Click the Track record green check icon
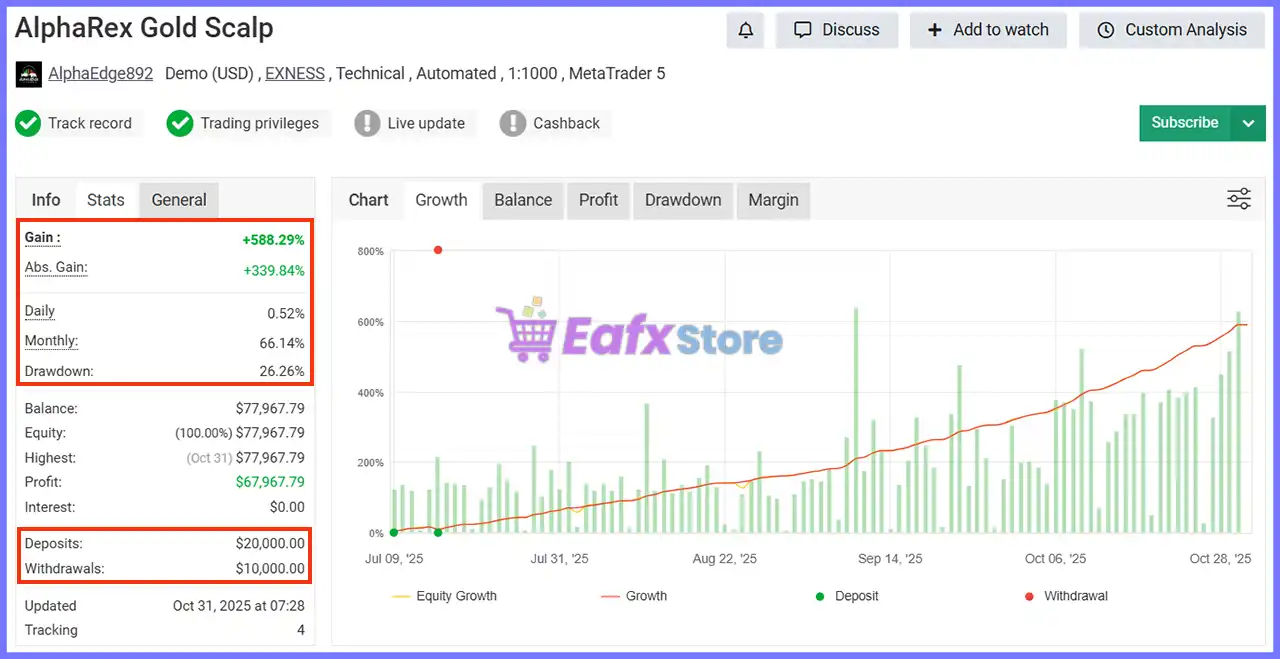The width and height of the screenshot is (1280, 659). pos(28,124)
